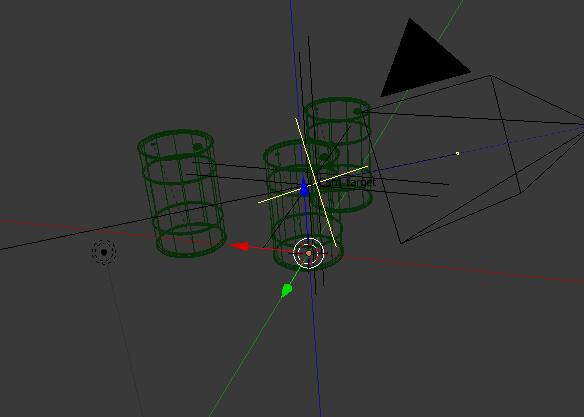
Task: Click the 3D cursor crosshair circle
Action: pyautogui.click(x=309, y=253)
